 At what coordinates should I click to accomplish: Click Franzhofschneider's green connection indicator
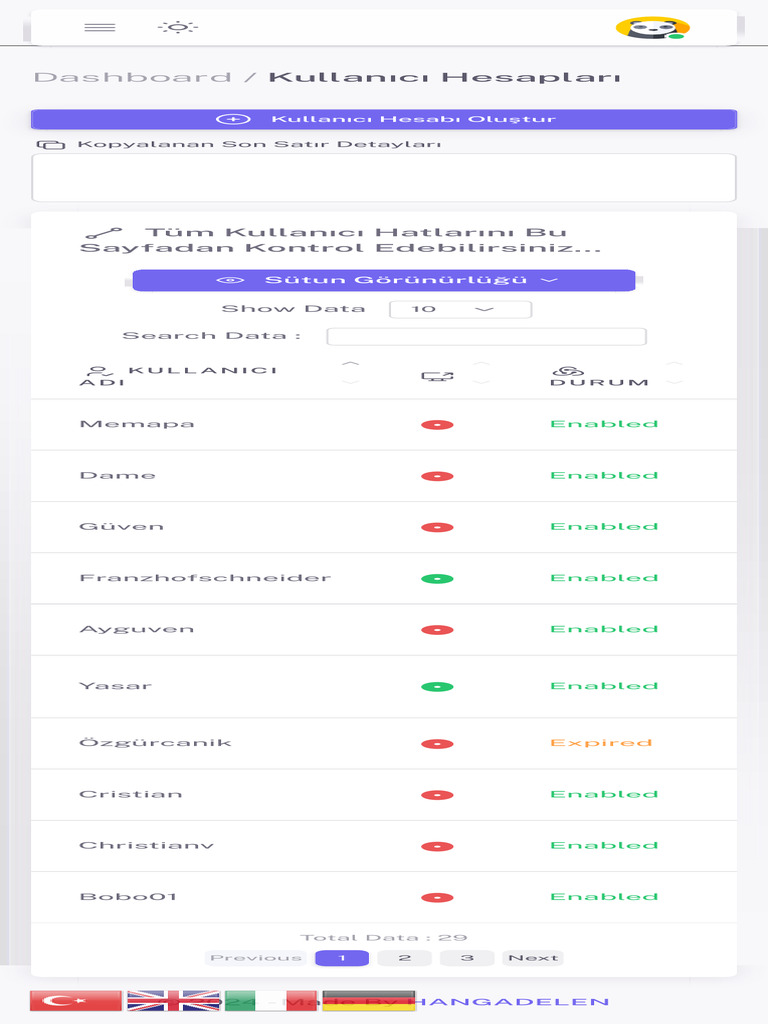coord(437,578)
